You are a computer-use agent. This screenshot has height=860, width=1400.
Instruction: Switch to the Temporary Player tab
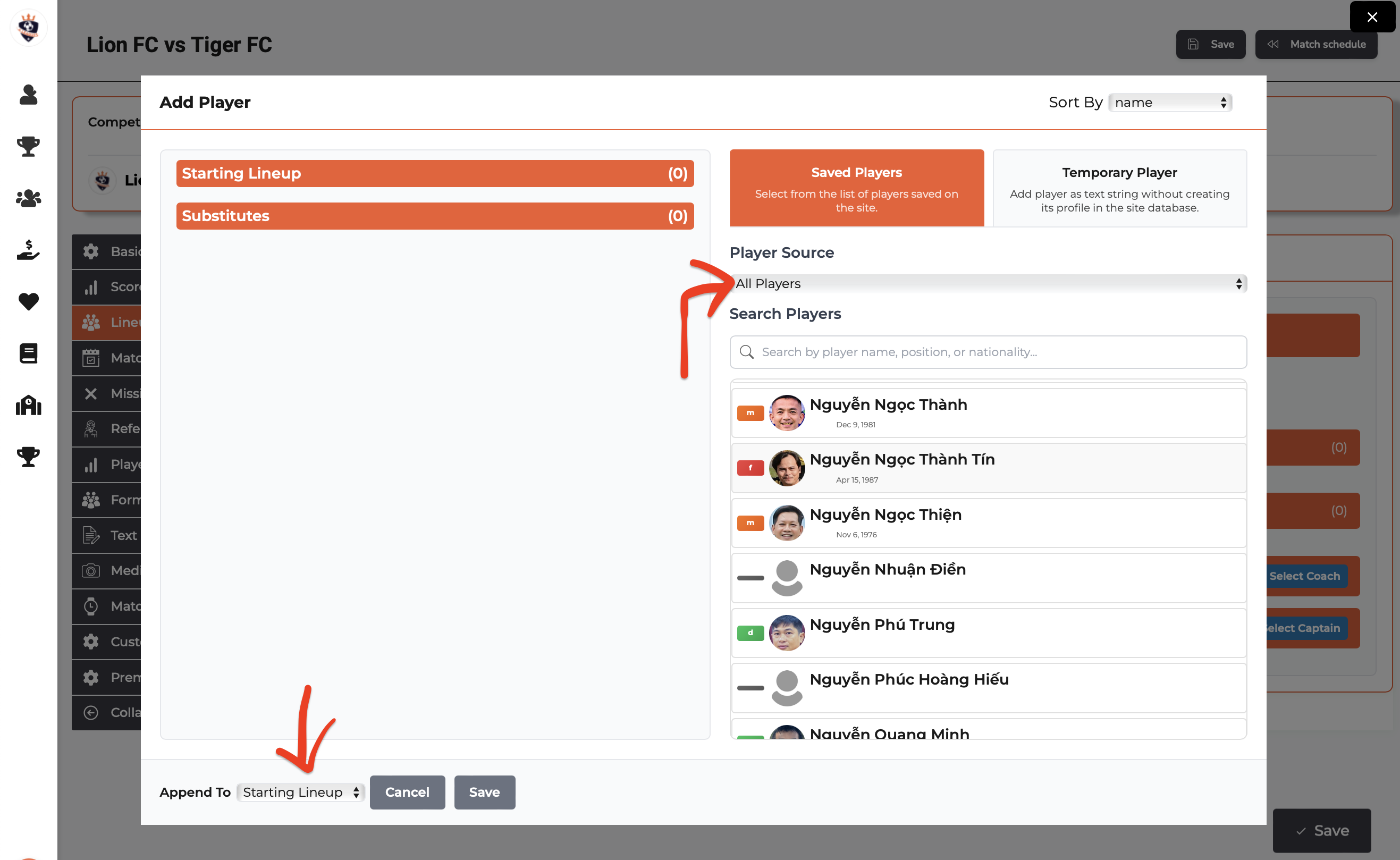pyautogui.click(x=1119, y=188)
